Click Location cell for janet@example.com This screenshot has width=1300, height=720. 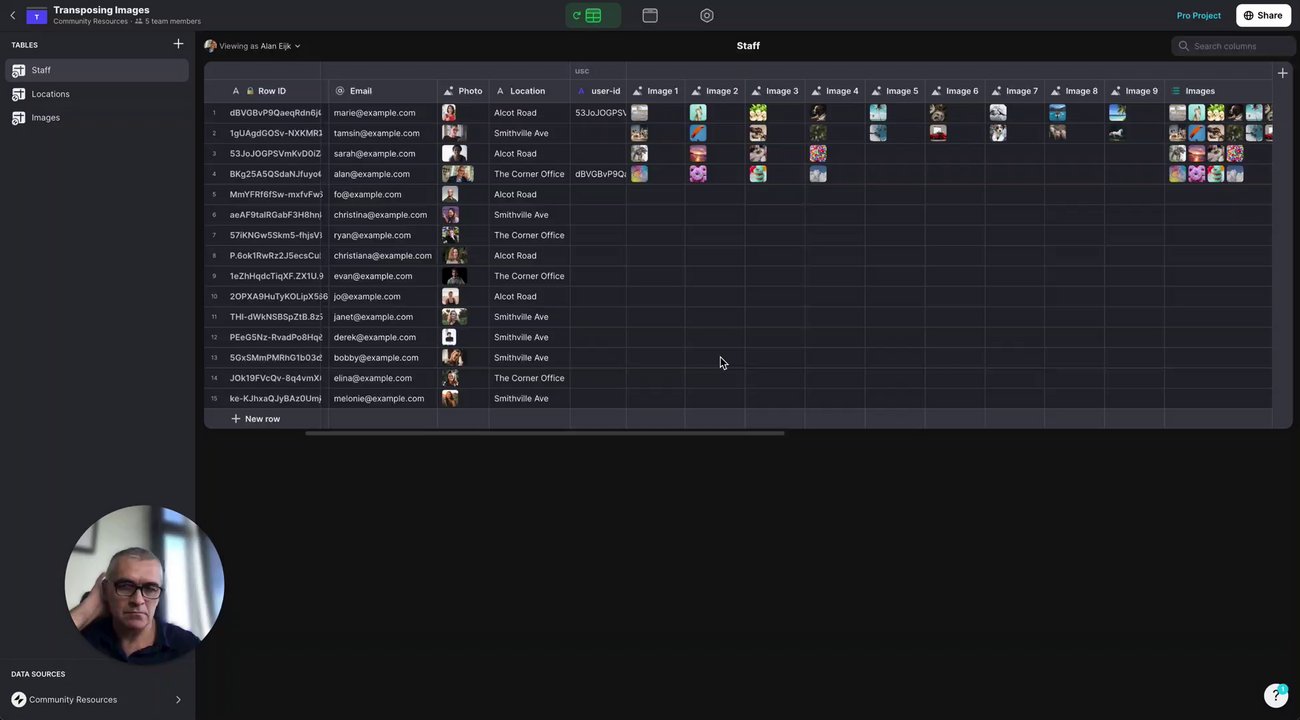(530, 317)
